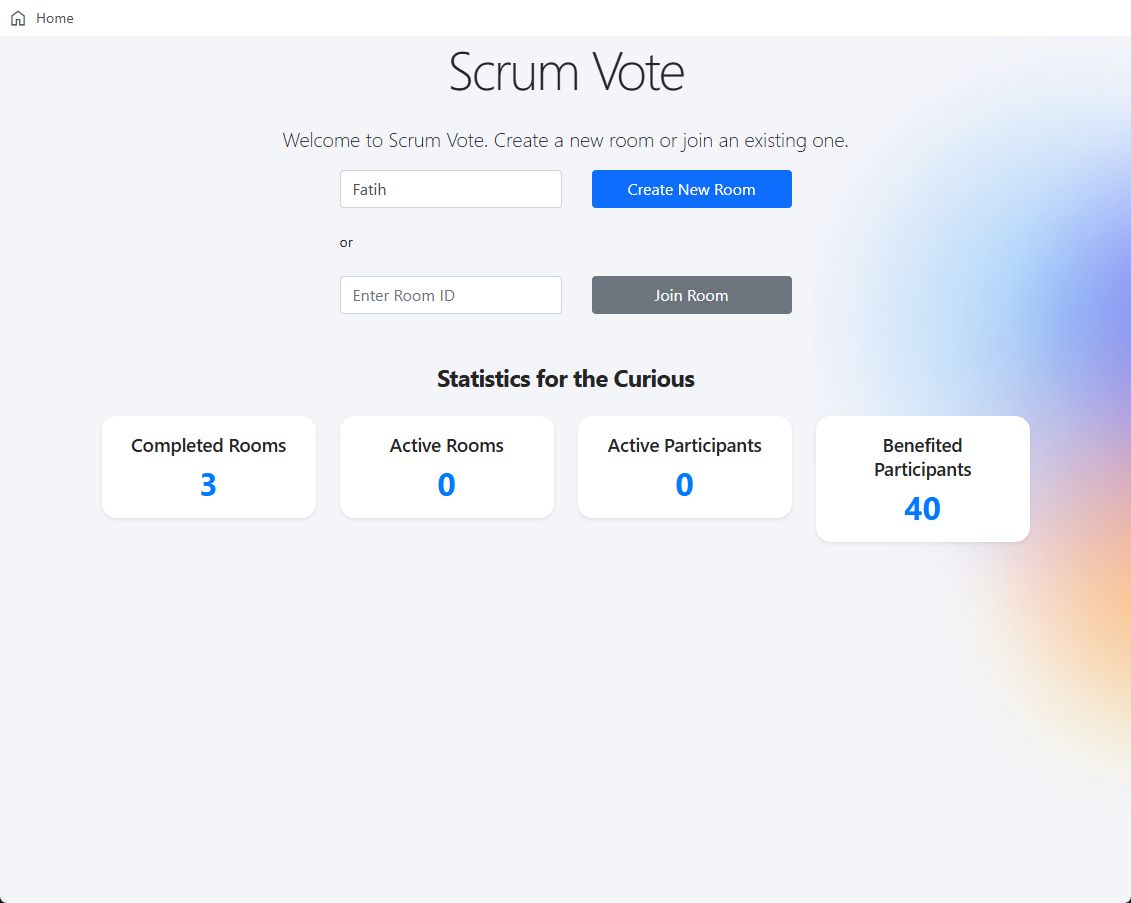Click the zero under Active Rooms

pos(446,484)
